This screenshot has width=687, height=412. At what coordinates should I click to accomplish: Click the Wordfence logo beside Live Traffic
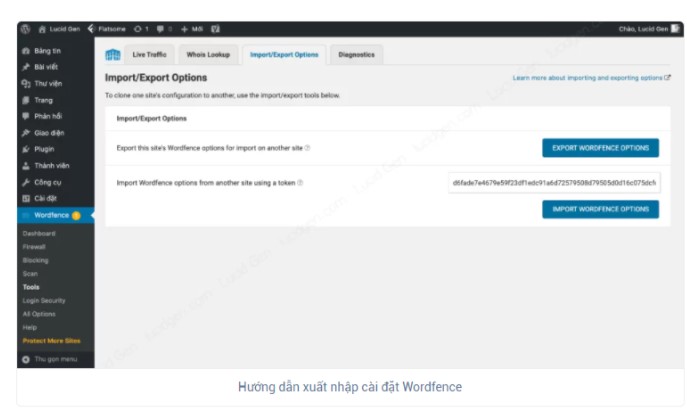(x=113, y=54)
